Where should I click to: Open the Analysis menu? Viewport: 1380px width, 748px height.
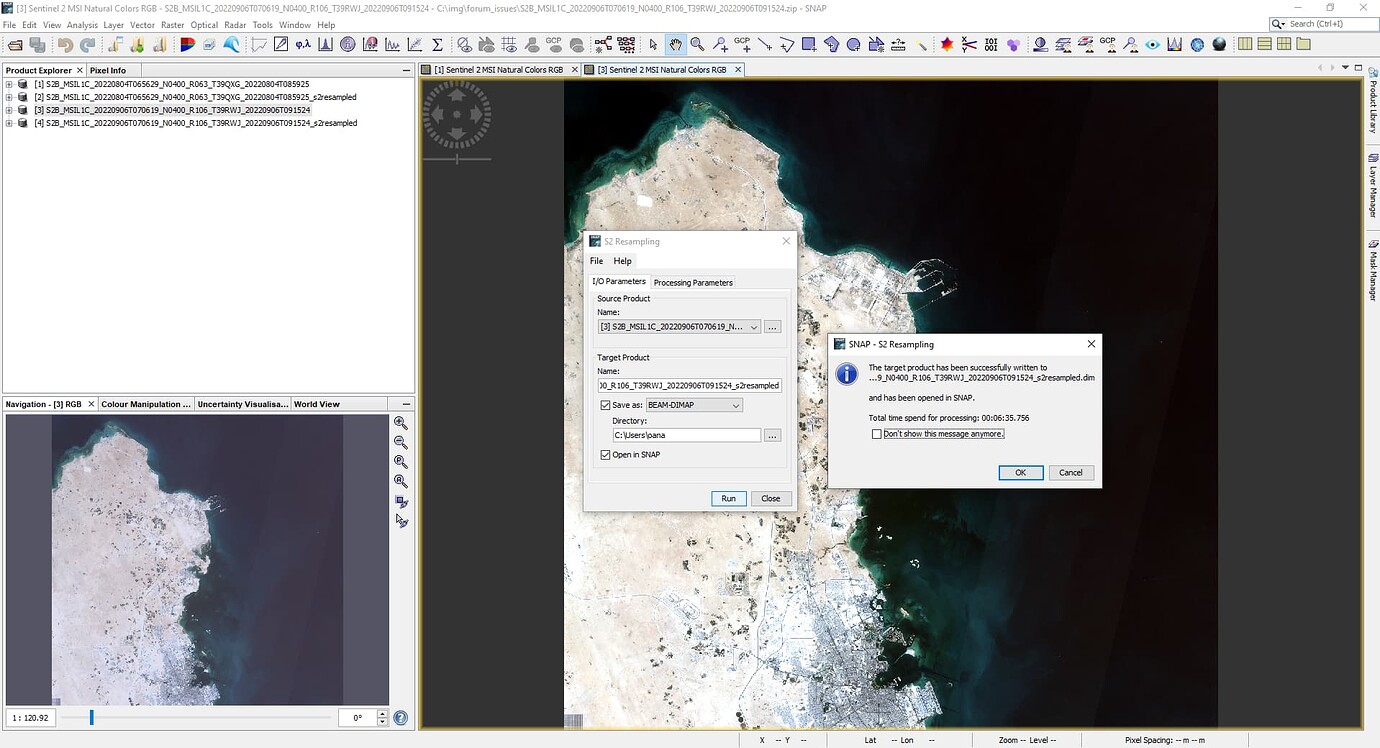[81, 24]
